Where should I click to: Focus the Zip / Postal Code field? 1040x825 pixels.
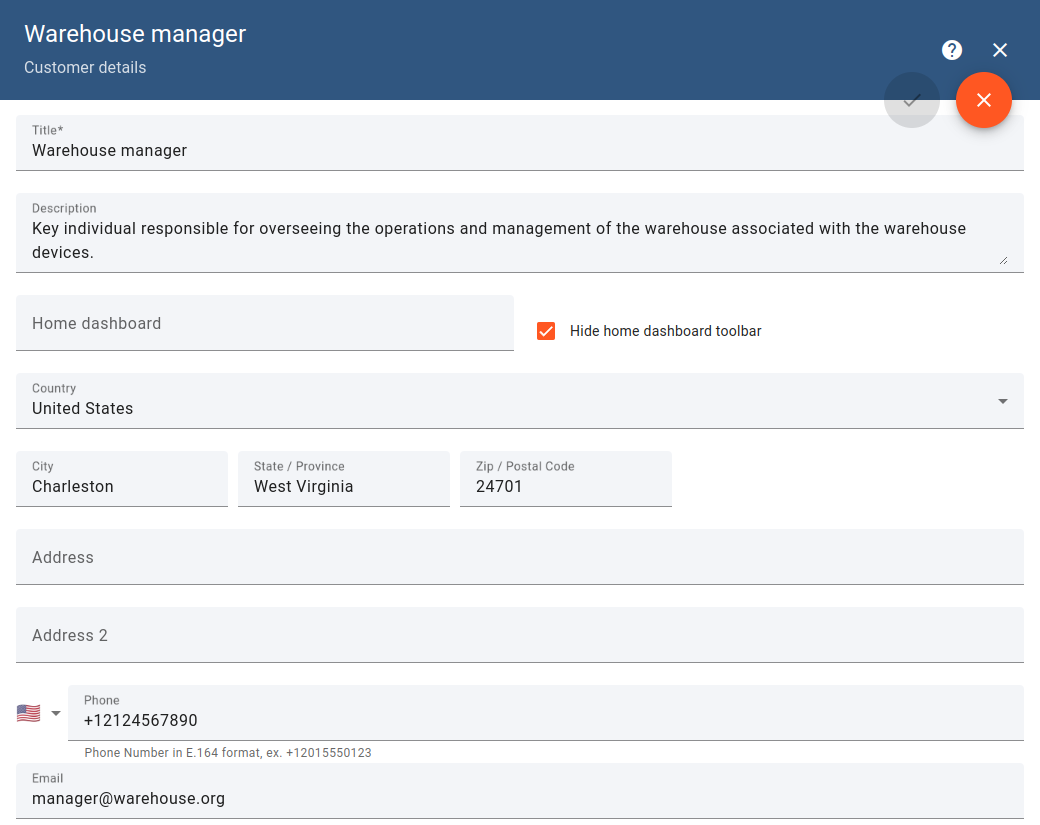565,486
